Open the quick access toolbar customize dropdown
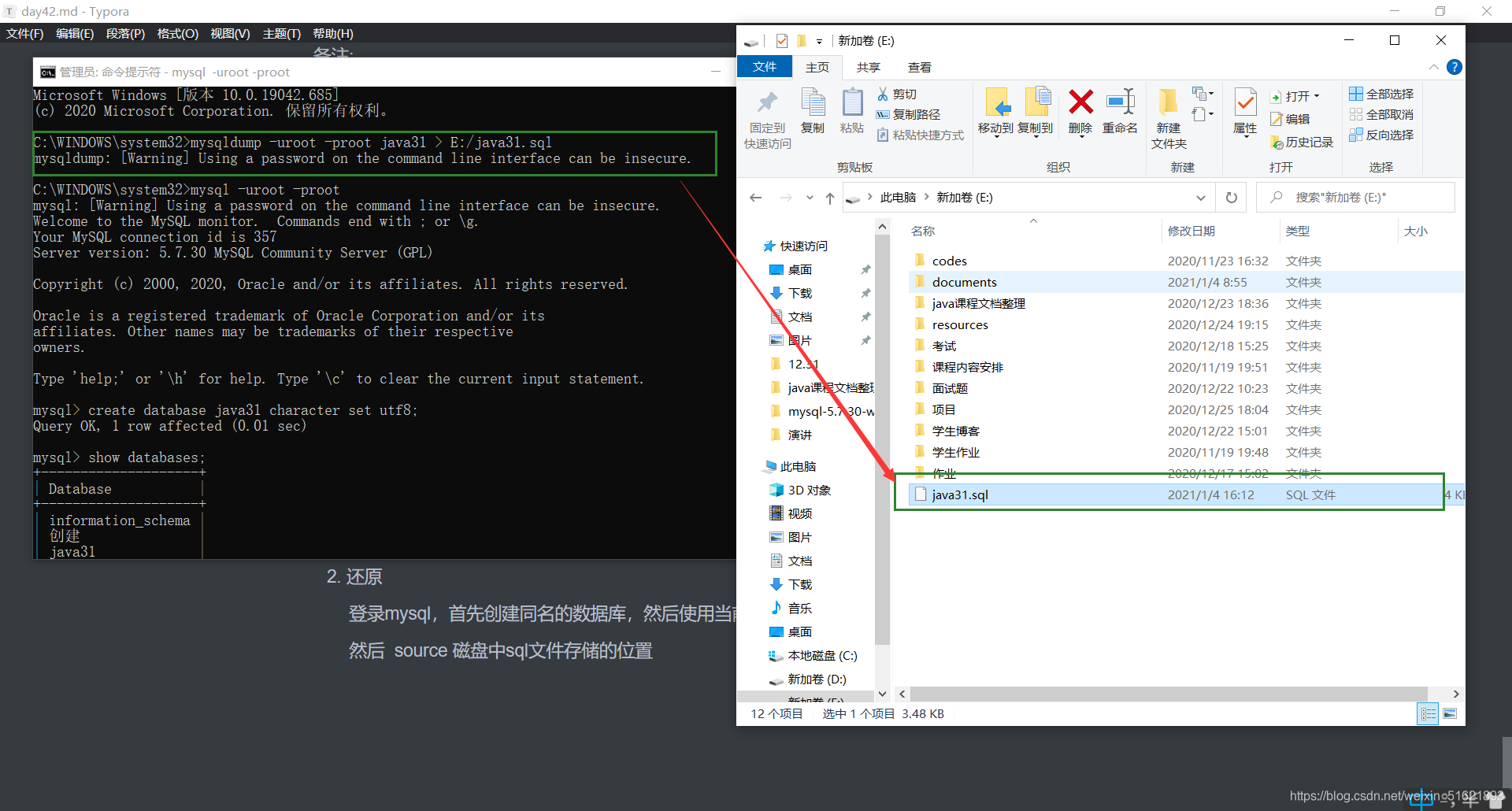 820,41
